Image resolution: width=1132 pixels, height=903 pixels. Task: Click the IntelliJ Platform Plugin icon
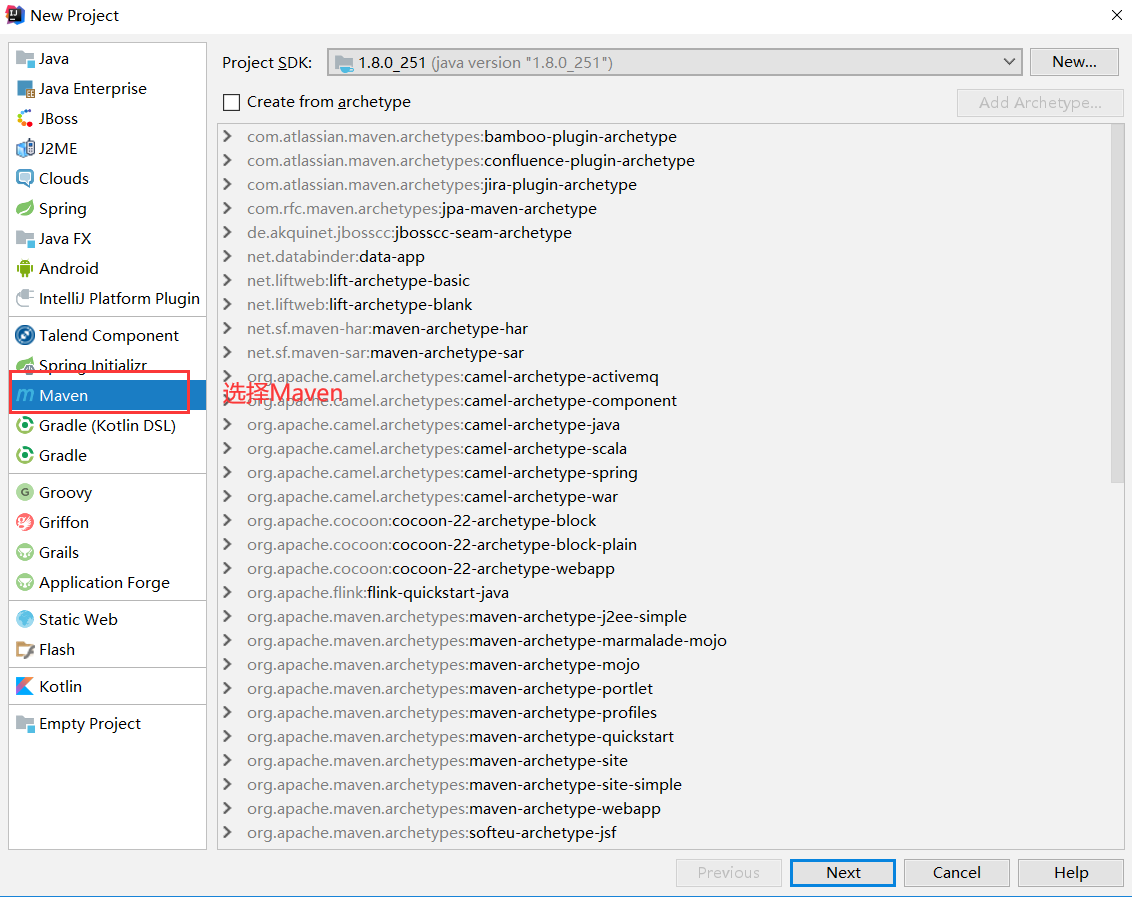25,298
